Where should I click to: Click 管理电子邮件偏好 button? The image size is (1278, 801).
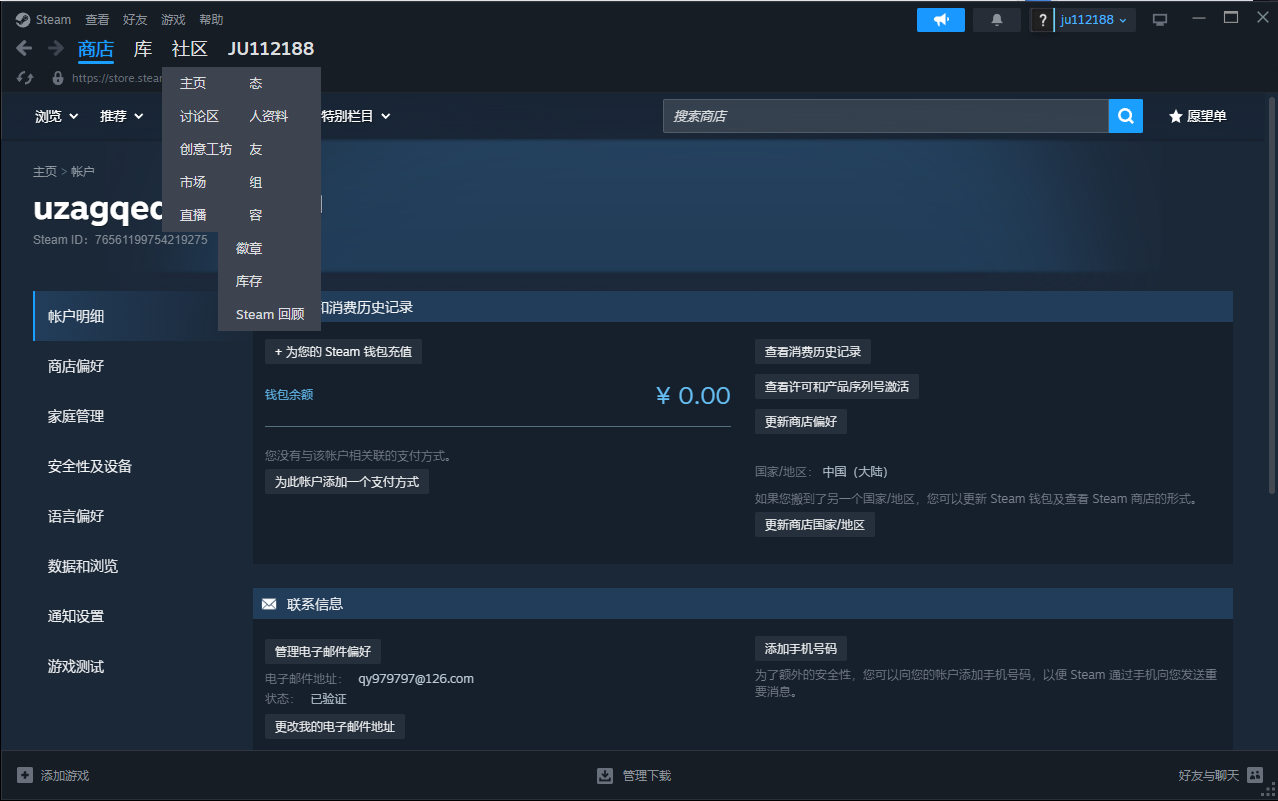(323, 652)
